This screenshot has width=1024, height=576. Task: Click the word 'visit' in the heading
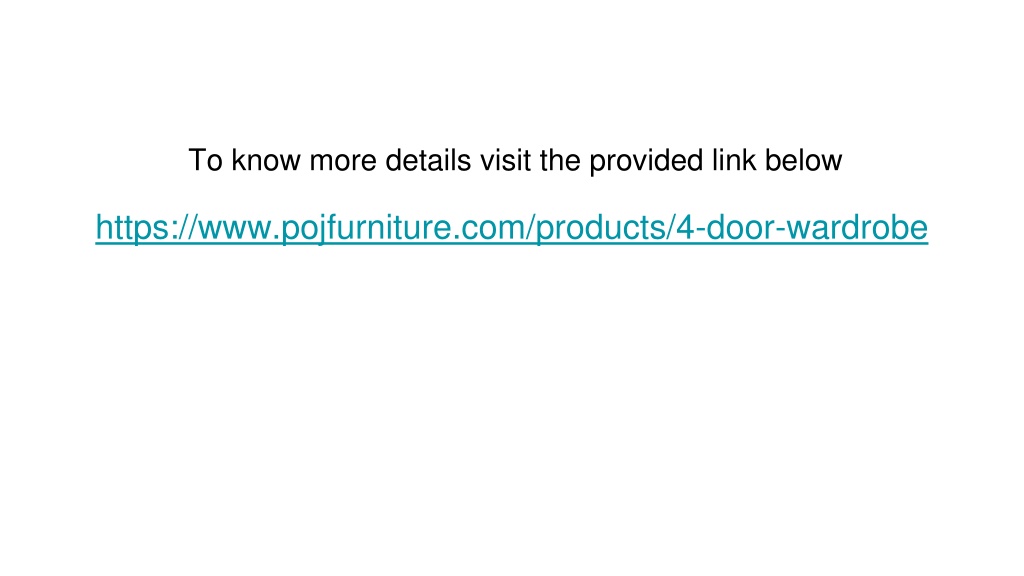coord(505,161)
